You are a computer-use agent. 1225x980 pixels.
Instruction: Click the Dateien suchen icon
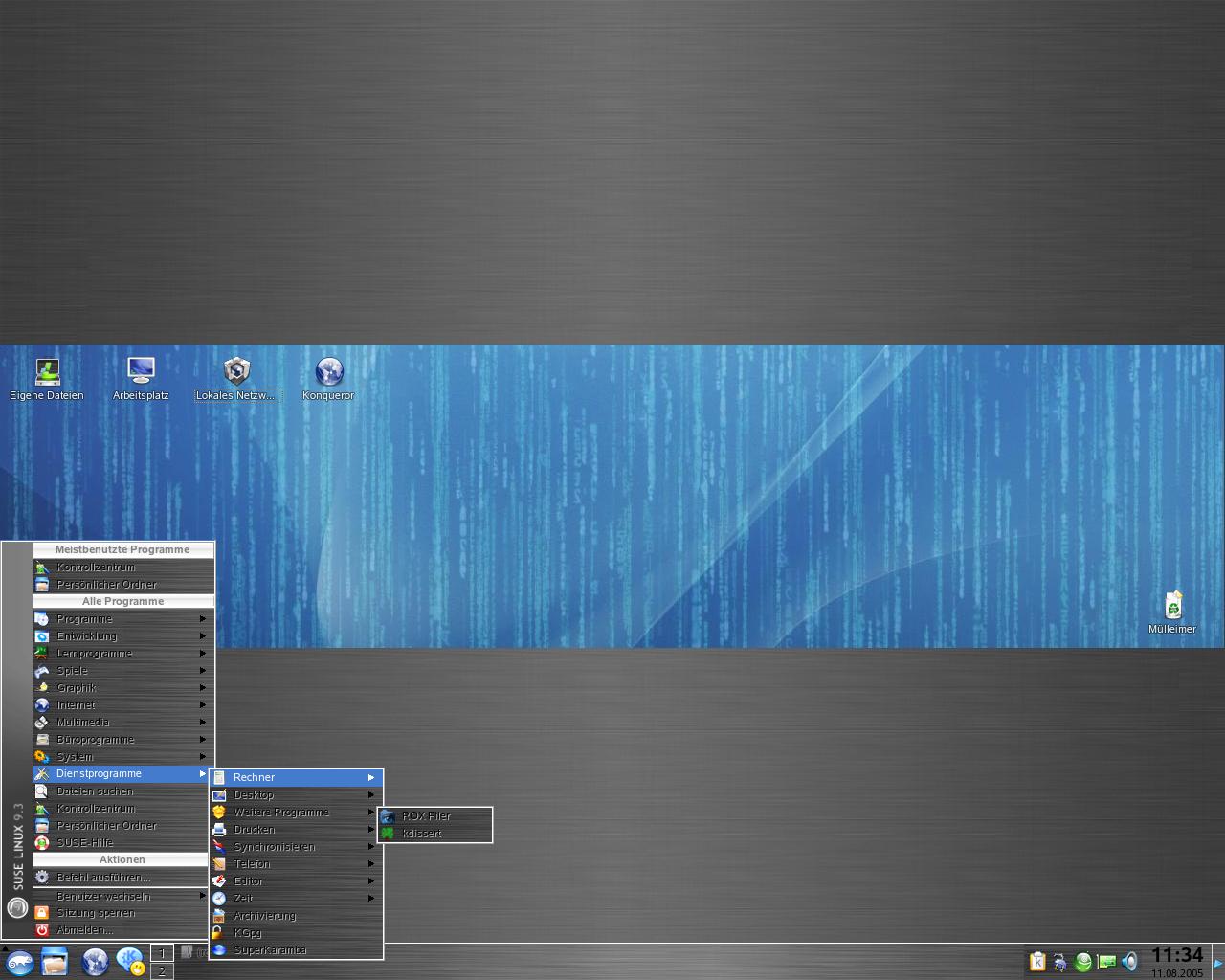coord(42,791)
